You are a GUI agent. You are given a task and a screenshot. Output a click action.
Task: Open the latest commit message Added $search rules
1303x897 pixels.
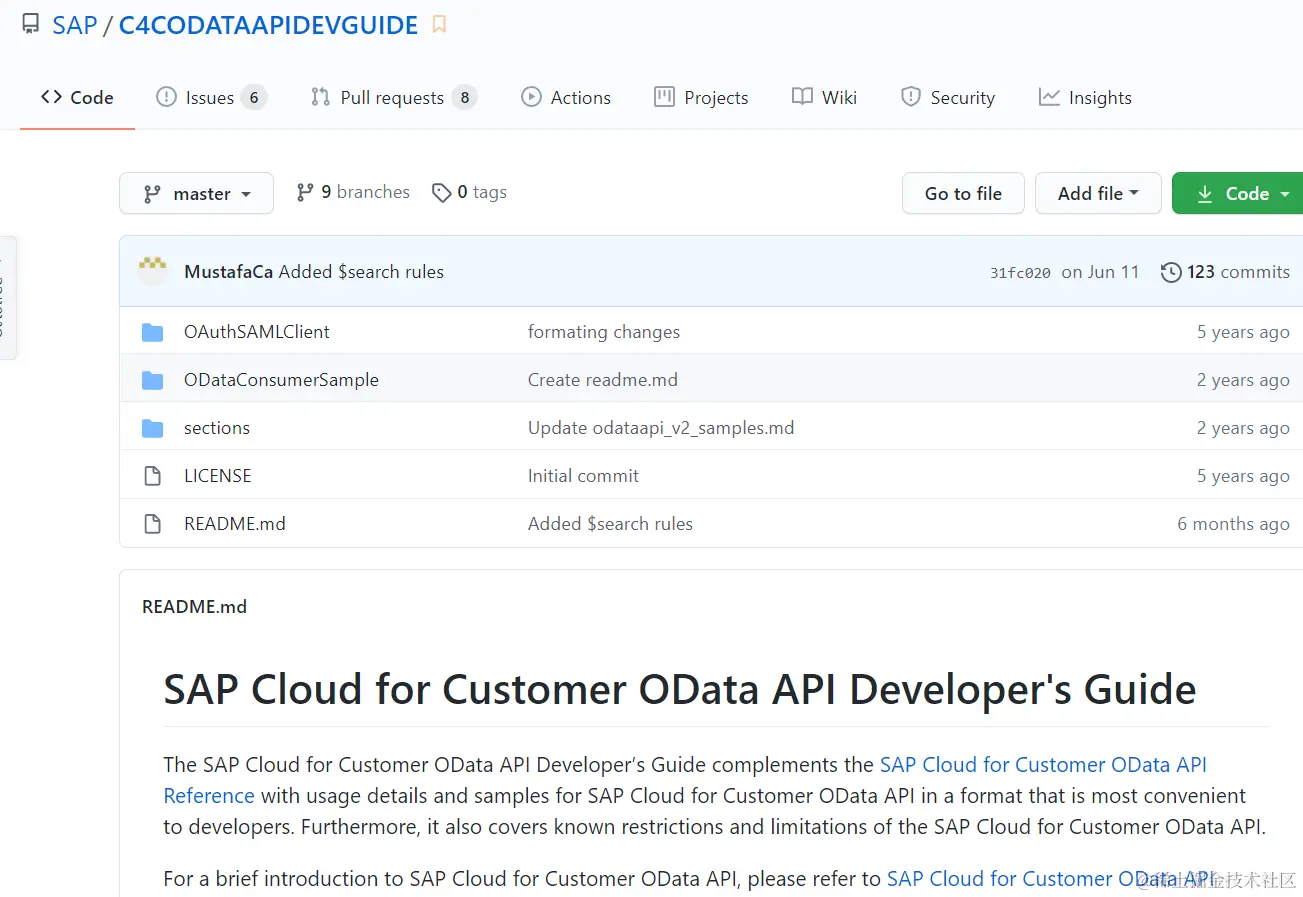361,271
